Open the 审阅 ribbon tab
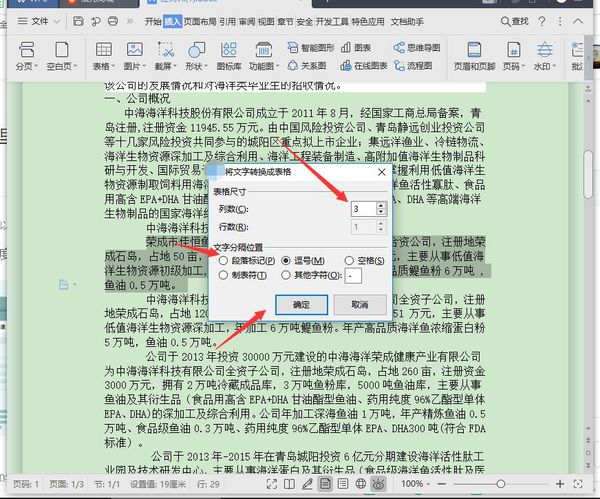The image size is (600, 499). 247,22
